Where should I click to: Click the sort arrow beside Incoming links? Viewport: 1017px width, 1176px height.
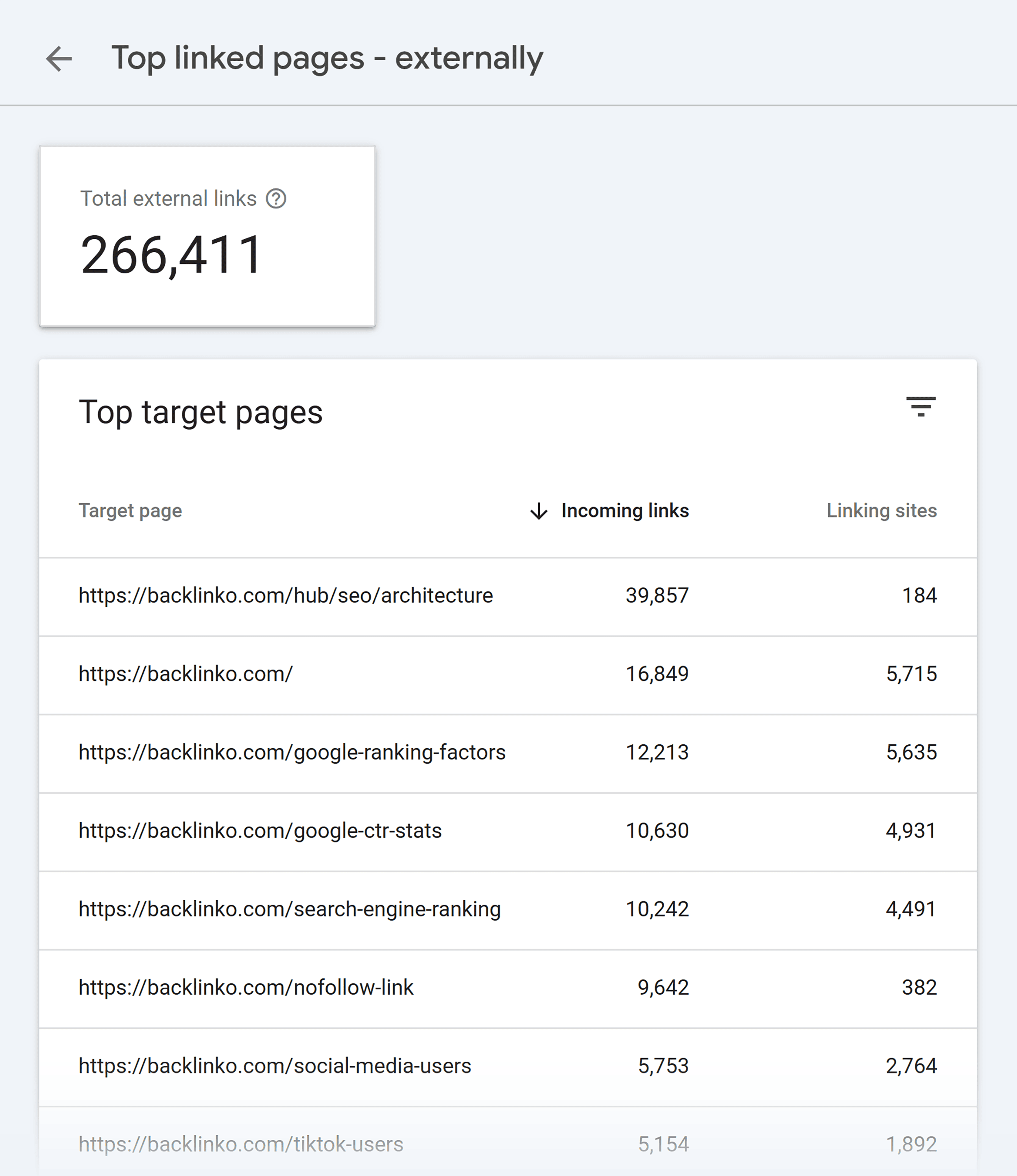[x=539, y=511]
